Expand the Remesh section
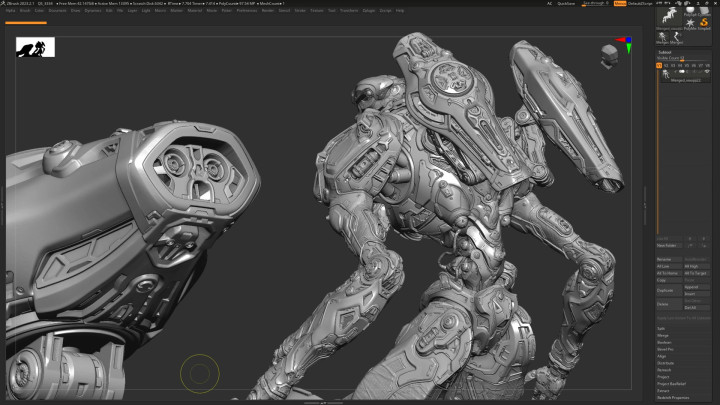The image size is (720, 405). (663, 368)
